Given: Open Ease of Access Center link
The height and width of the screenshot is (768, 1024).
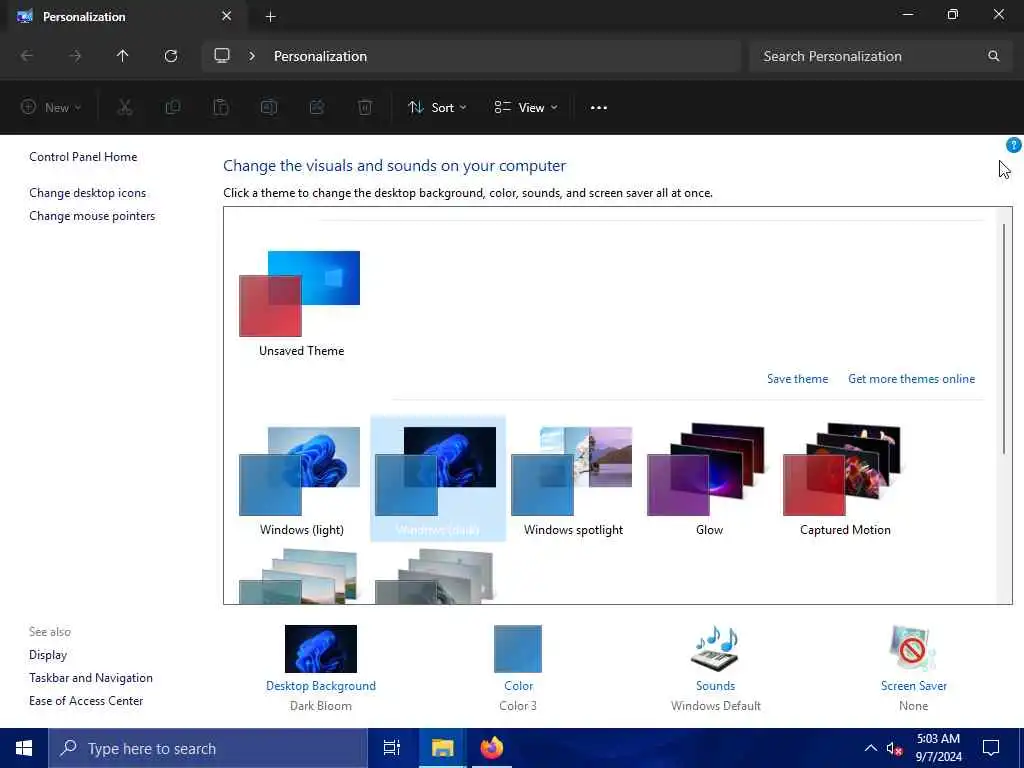Looking at the screenshot, I should (x=86, y=701).
